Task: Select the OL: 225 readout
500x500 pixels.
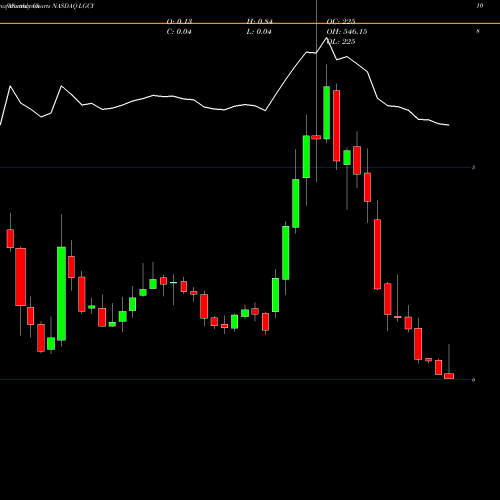Action: pos(341,42)
